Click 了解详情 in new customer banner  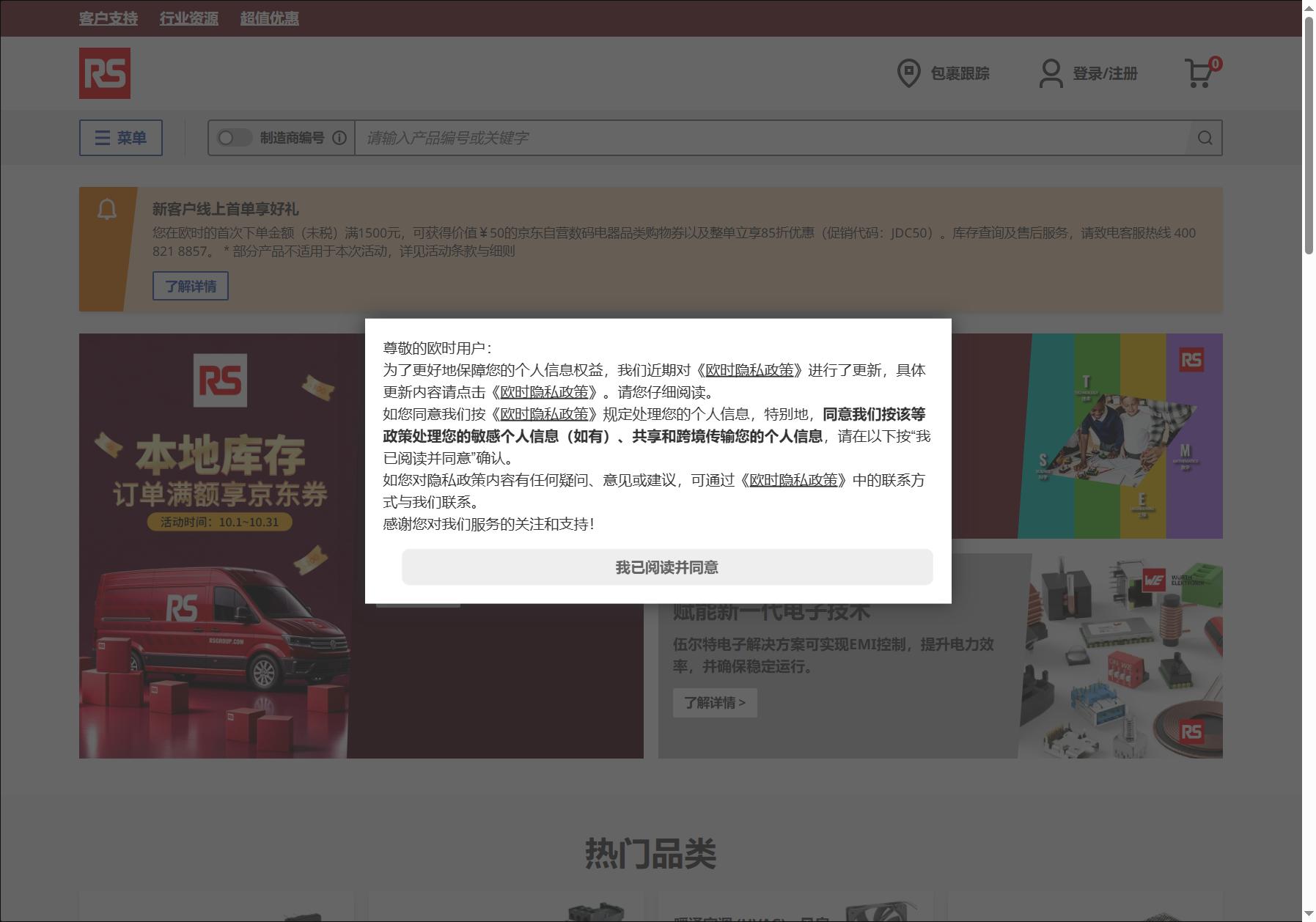(191, 286)
